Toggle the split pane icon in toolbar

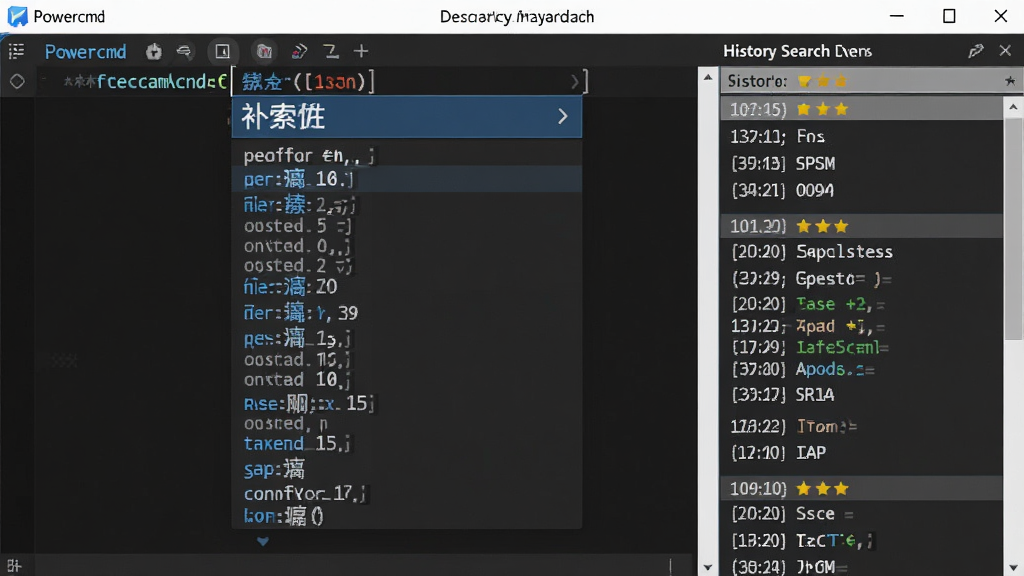223,51
